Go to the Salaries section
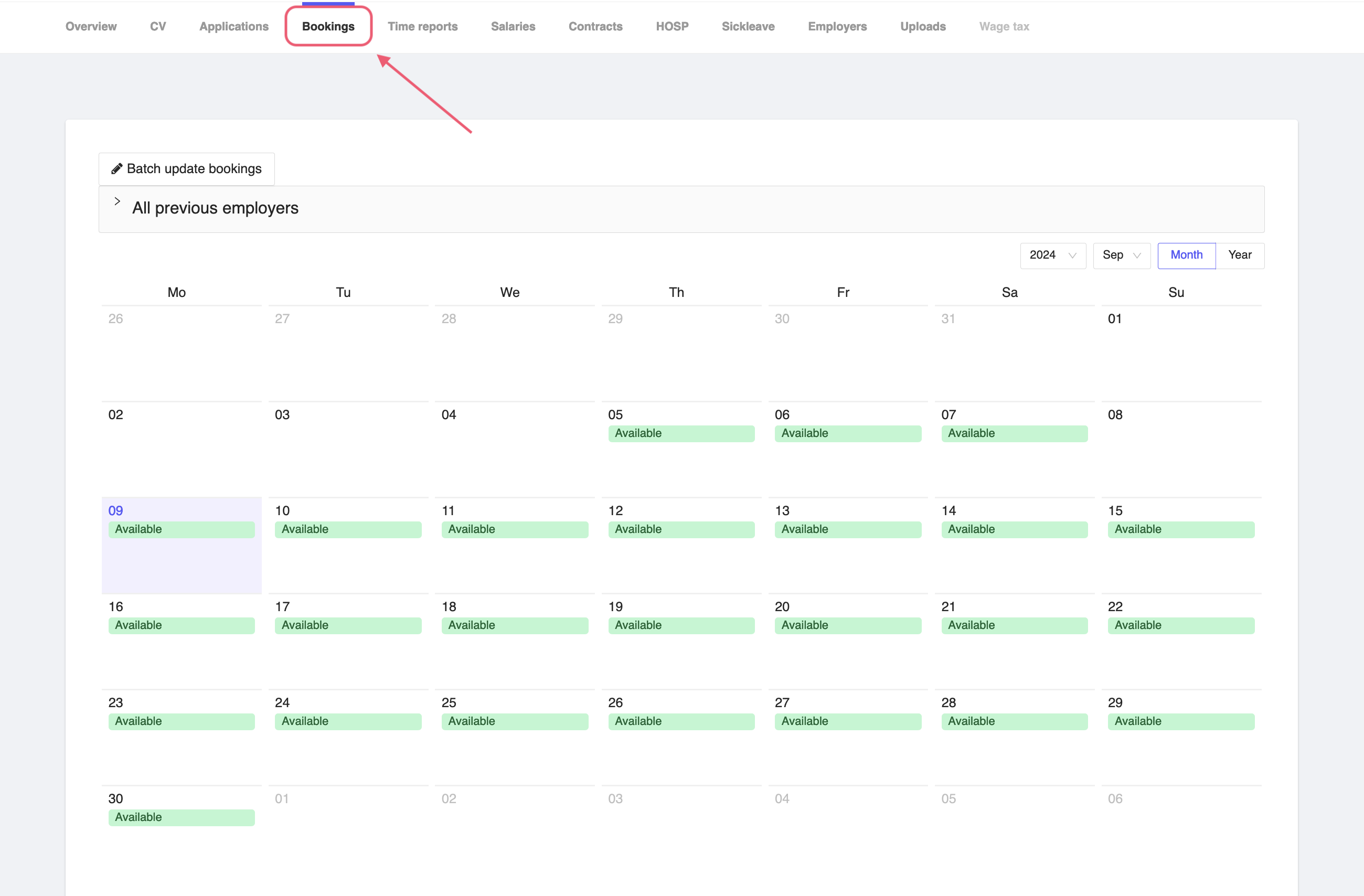Viewport: 1364px width, 896px height. point(513,26)
